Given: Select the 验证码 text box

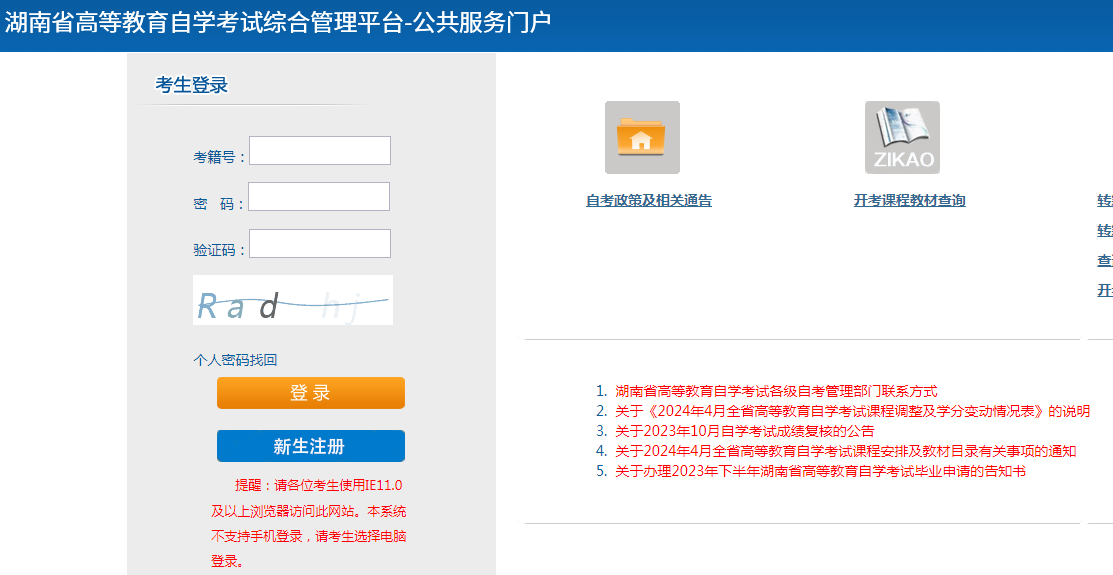Looking at the screenshot, I should [320, 244].
